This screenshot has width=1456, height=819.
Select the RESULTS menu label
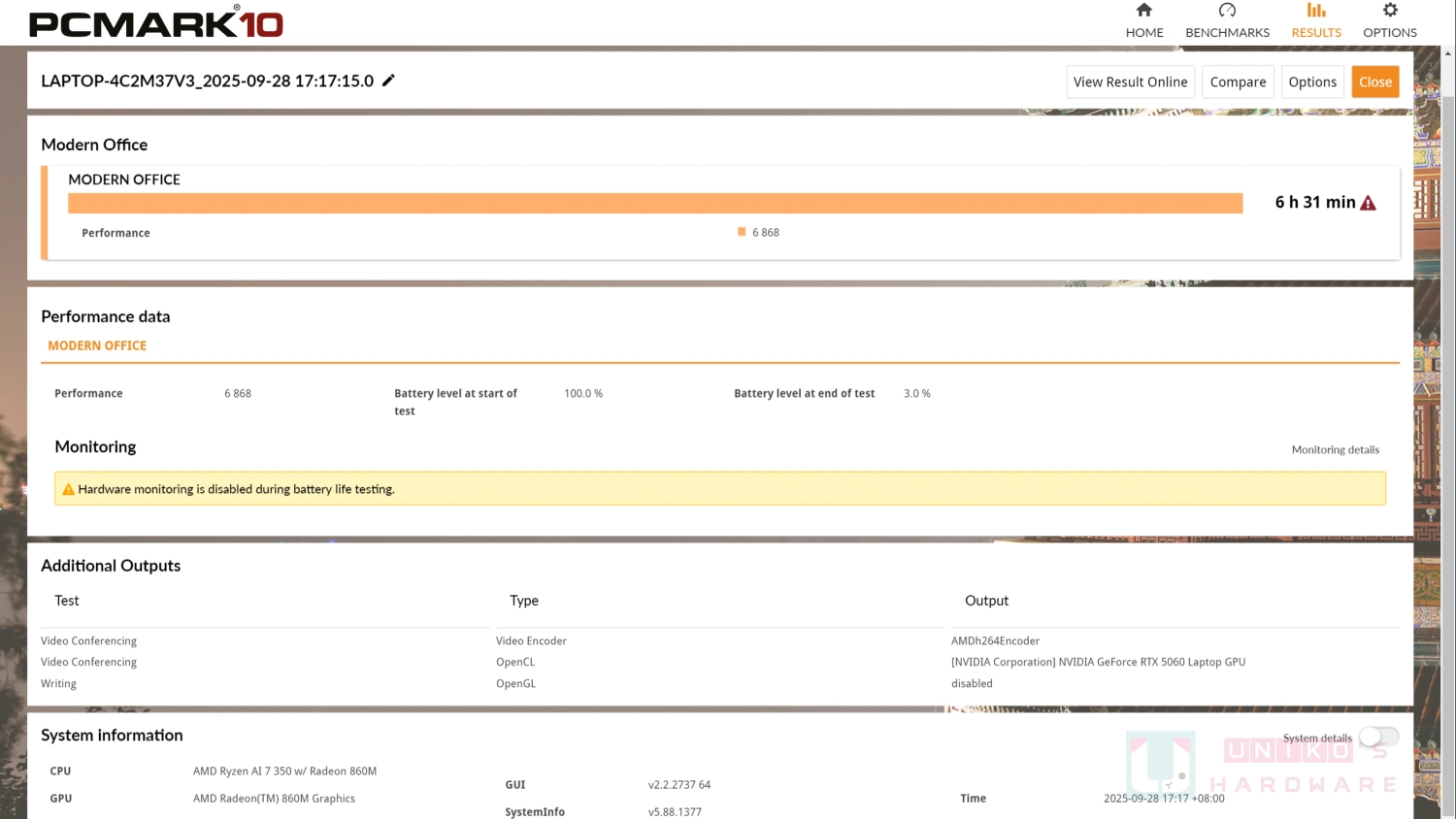[x=1316, y=33]
